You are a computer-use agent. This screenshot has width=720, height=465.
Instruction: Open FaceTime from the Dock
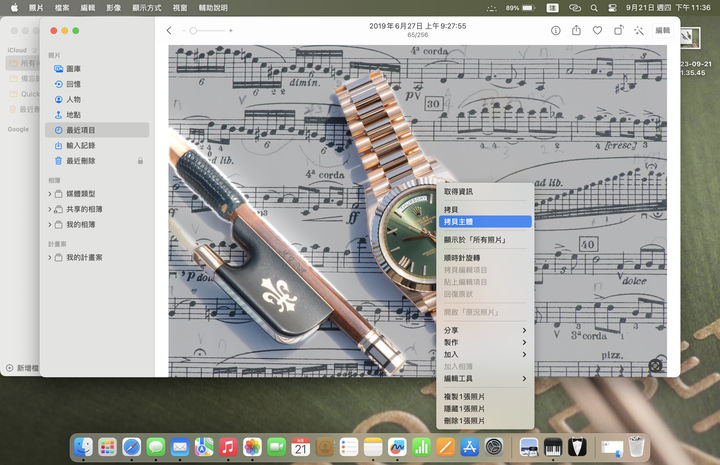click(276, 447)
